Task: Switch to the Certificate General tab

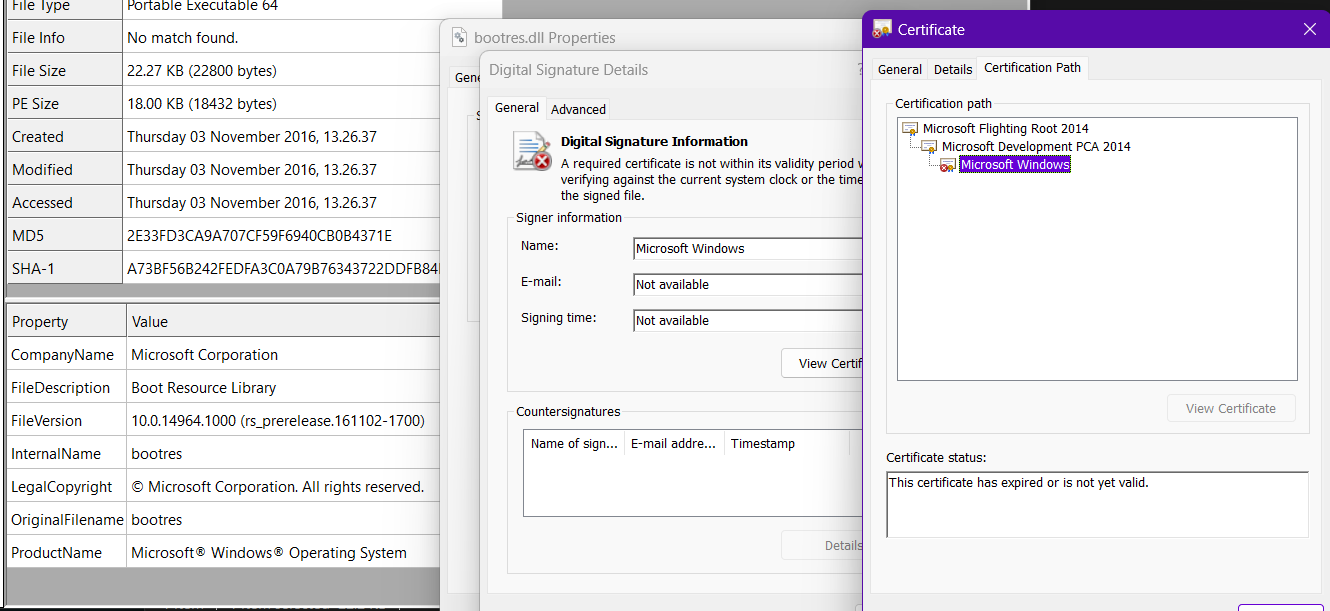Action: point(899,69)
